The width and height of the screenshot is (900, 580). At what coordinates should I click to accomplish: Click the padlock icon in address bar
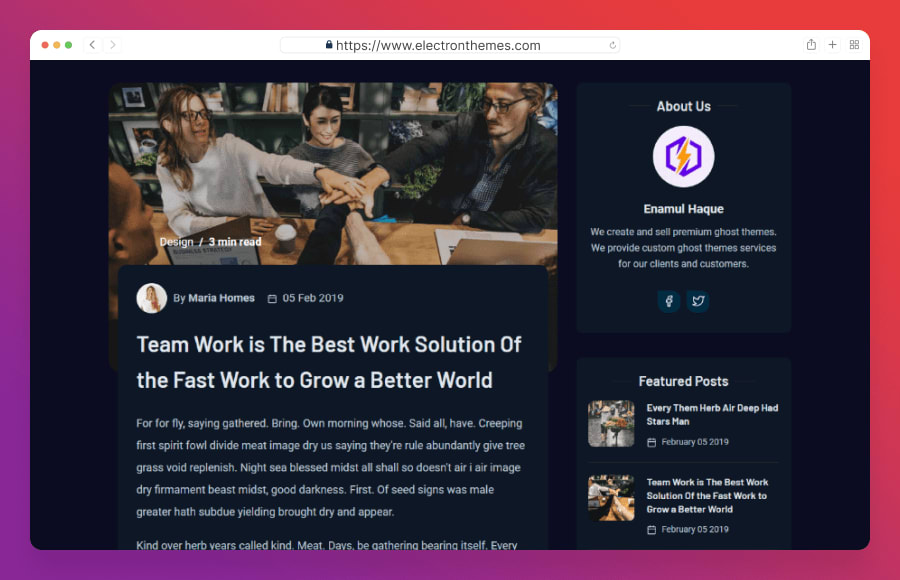point(329,45)
